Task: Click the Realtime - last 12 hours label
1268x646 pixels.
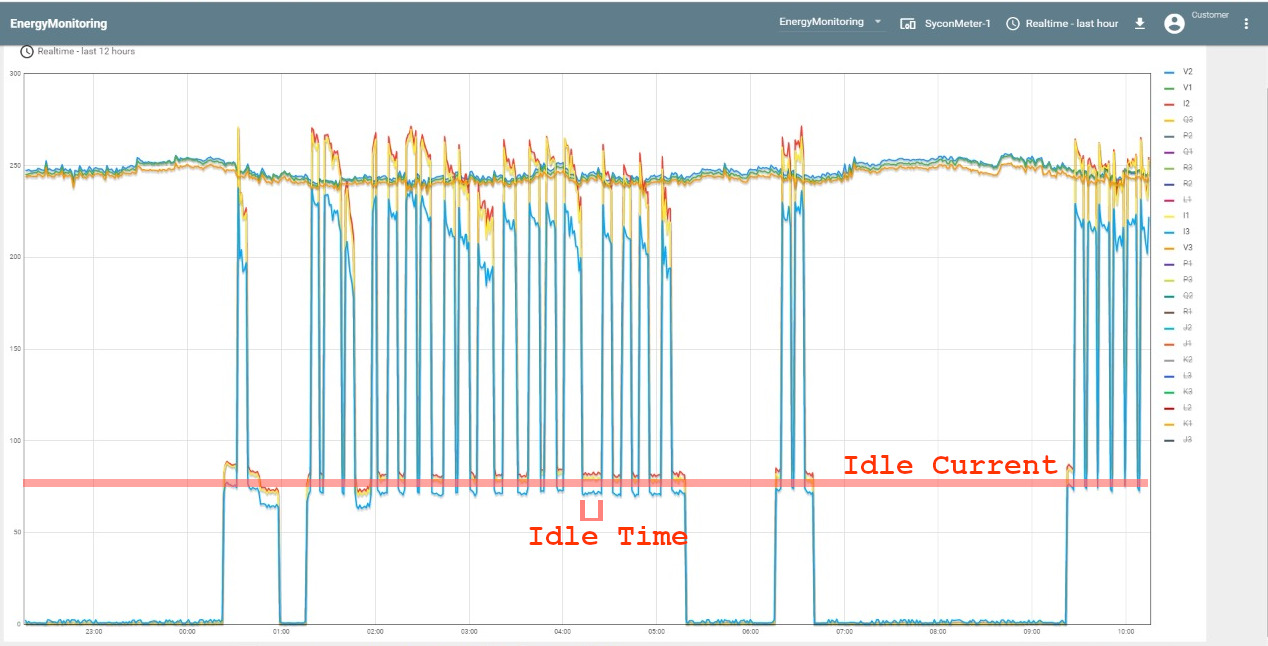Action: tap(86, 51)
